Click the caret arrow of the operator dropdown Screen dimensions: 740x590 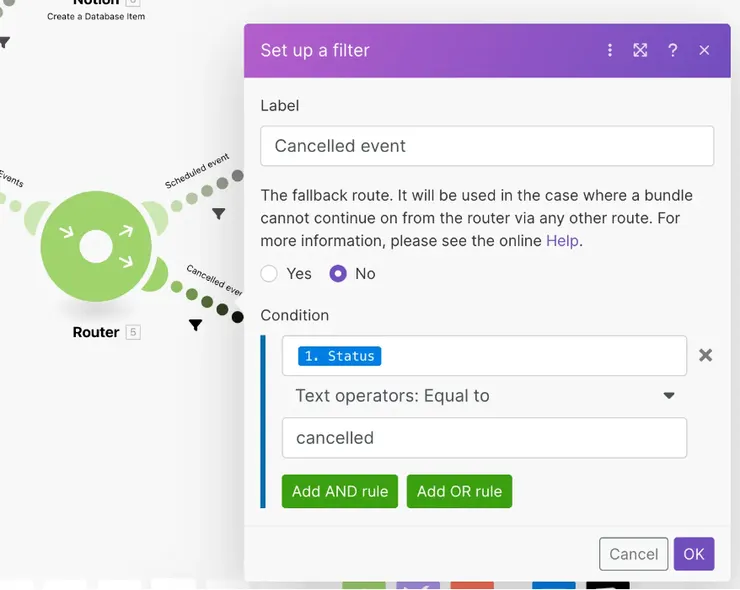(x=669, y=396)
